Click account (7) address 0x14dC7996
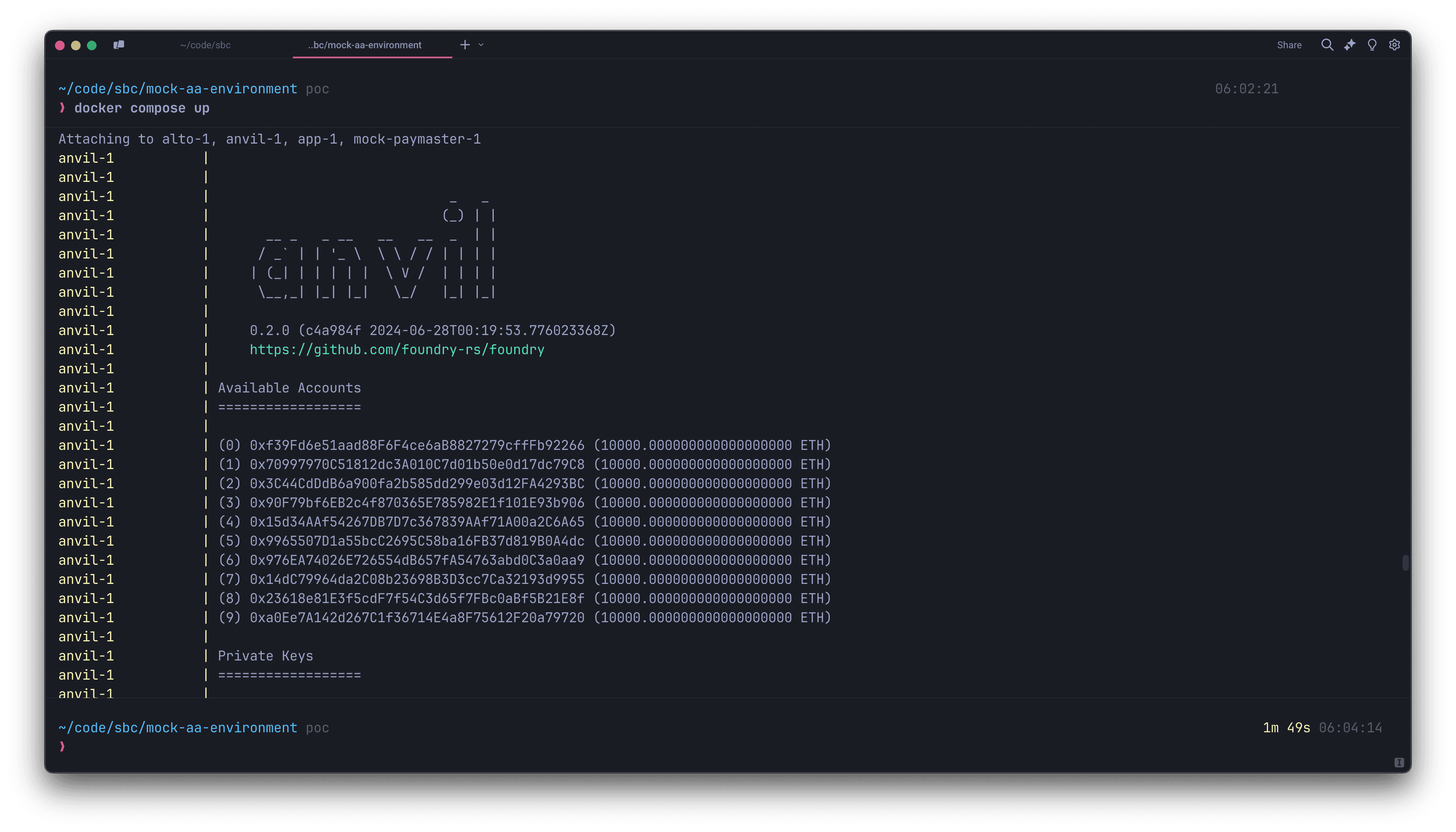Image resolution: width=1456 pixels, height=832 pixels. [417, 579]
